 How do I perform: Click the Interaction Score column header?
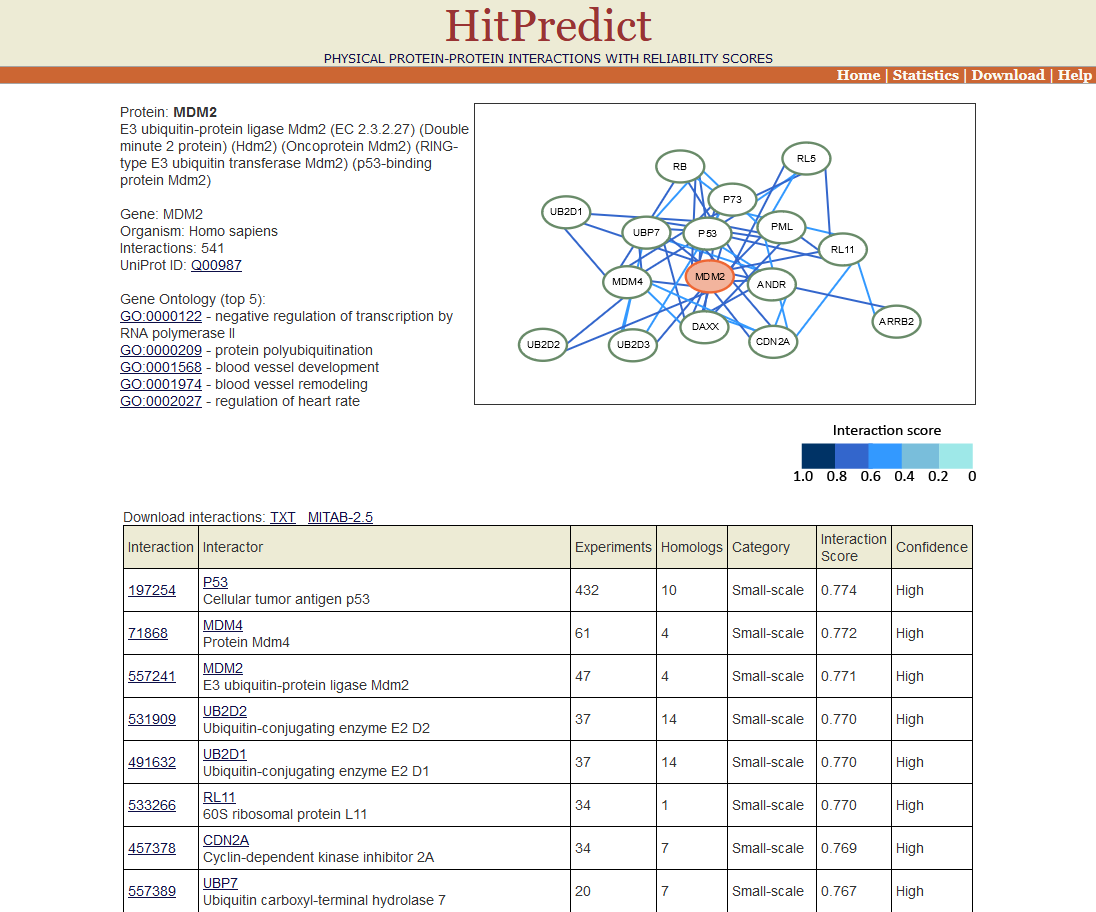(x=853, y=547)
